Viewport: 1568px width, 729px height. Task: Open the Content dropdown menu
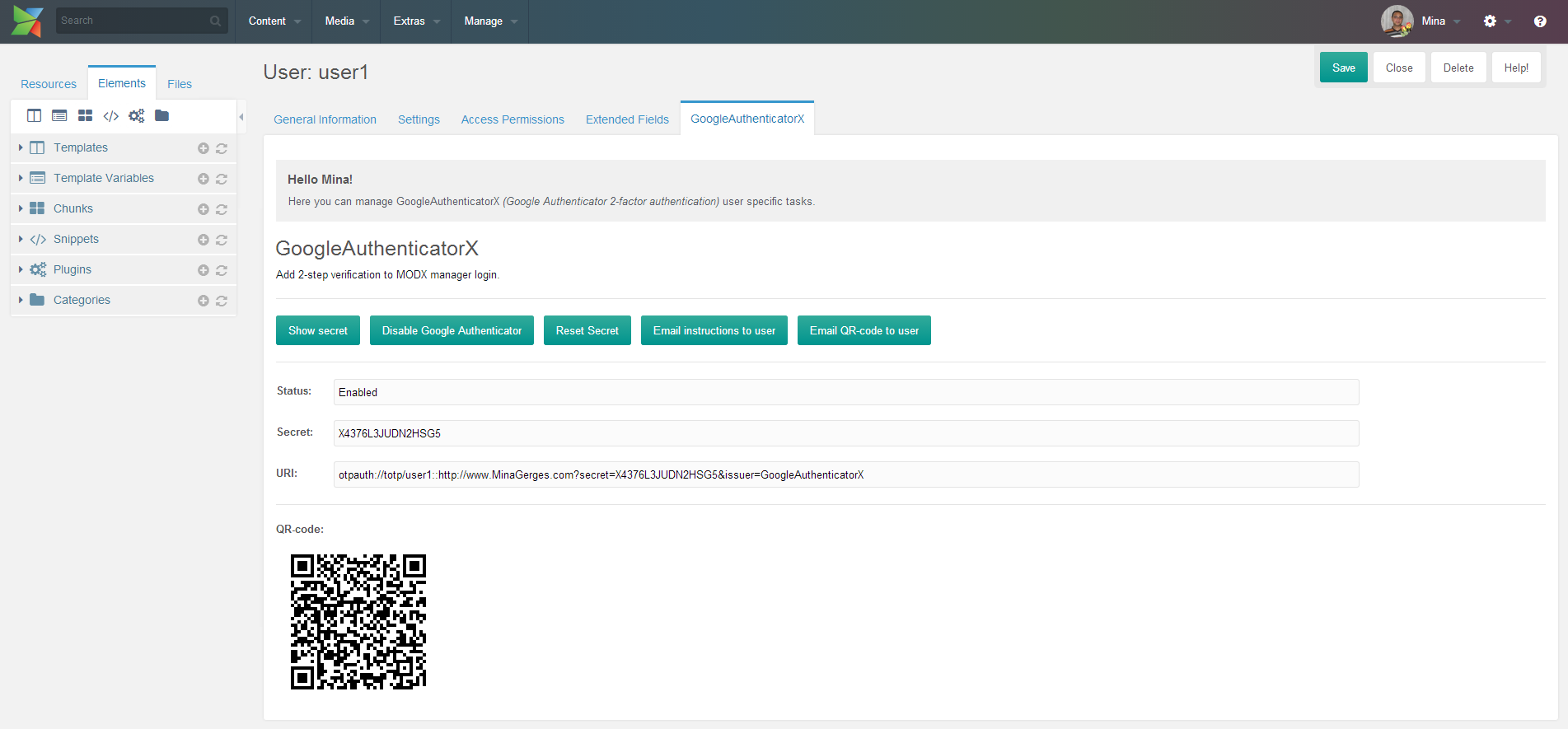coord(274,21)
